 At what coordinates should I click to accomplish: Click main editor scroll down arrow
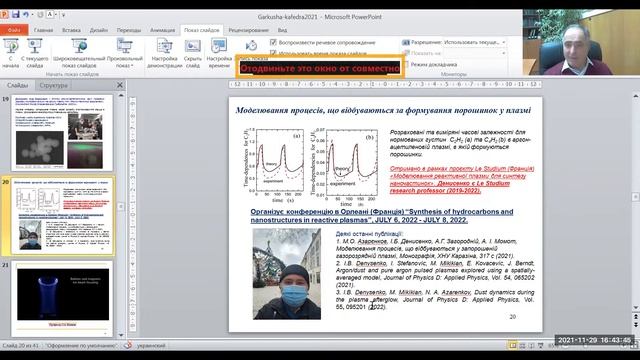coord(636,308)
